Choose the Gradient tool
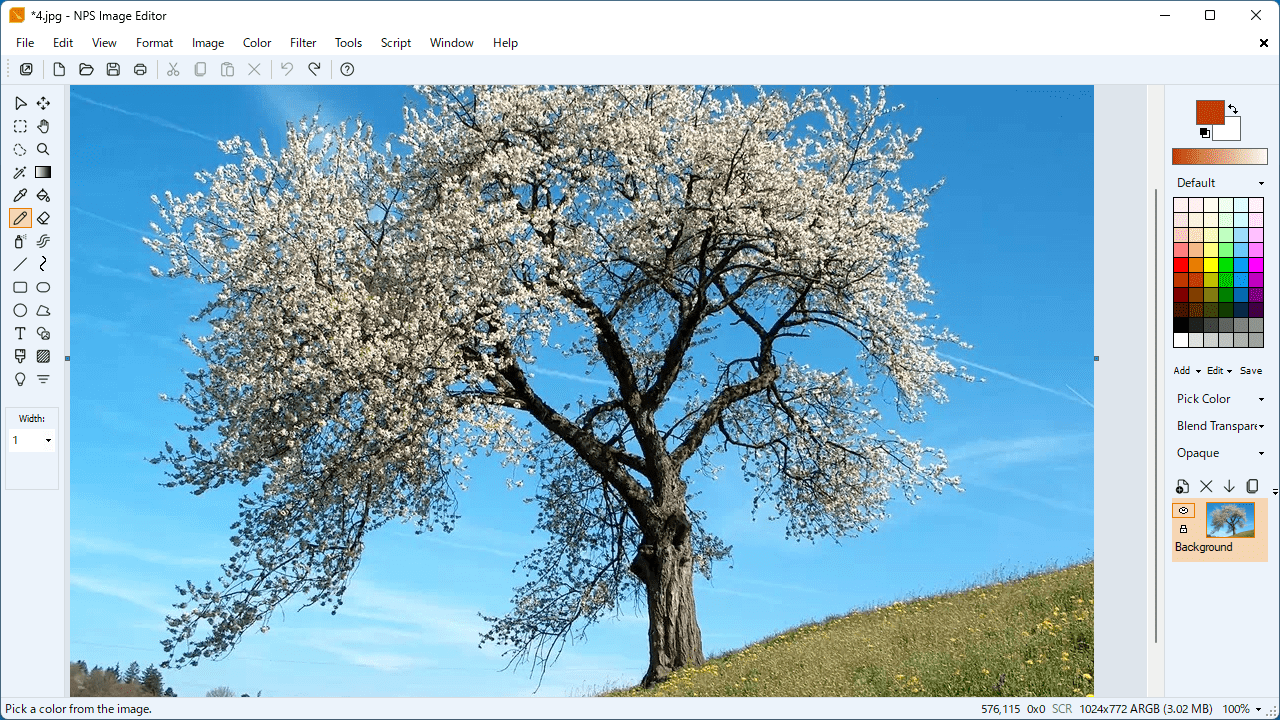The width and height of the screenshot is (1280, 720). (x=43, y=172)
